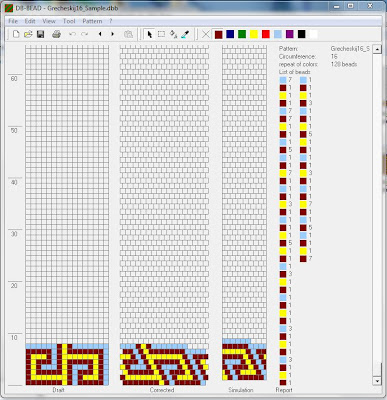This screenshot has width=387, height=400.
Task: Shift pattern right with the right arrow
Action: click(x=112, y=34)
